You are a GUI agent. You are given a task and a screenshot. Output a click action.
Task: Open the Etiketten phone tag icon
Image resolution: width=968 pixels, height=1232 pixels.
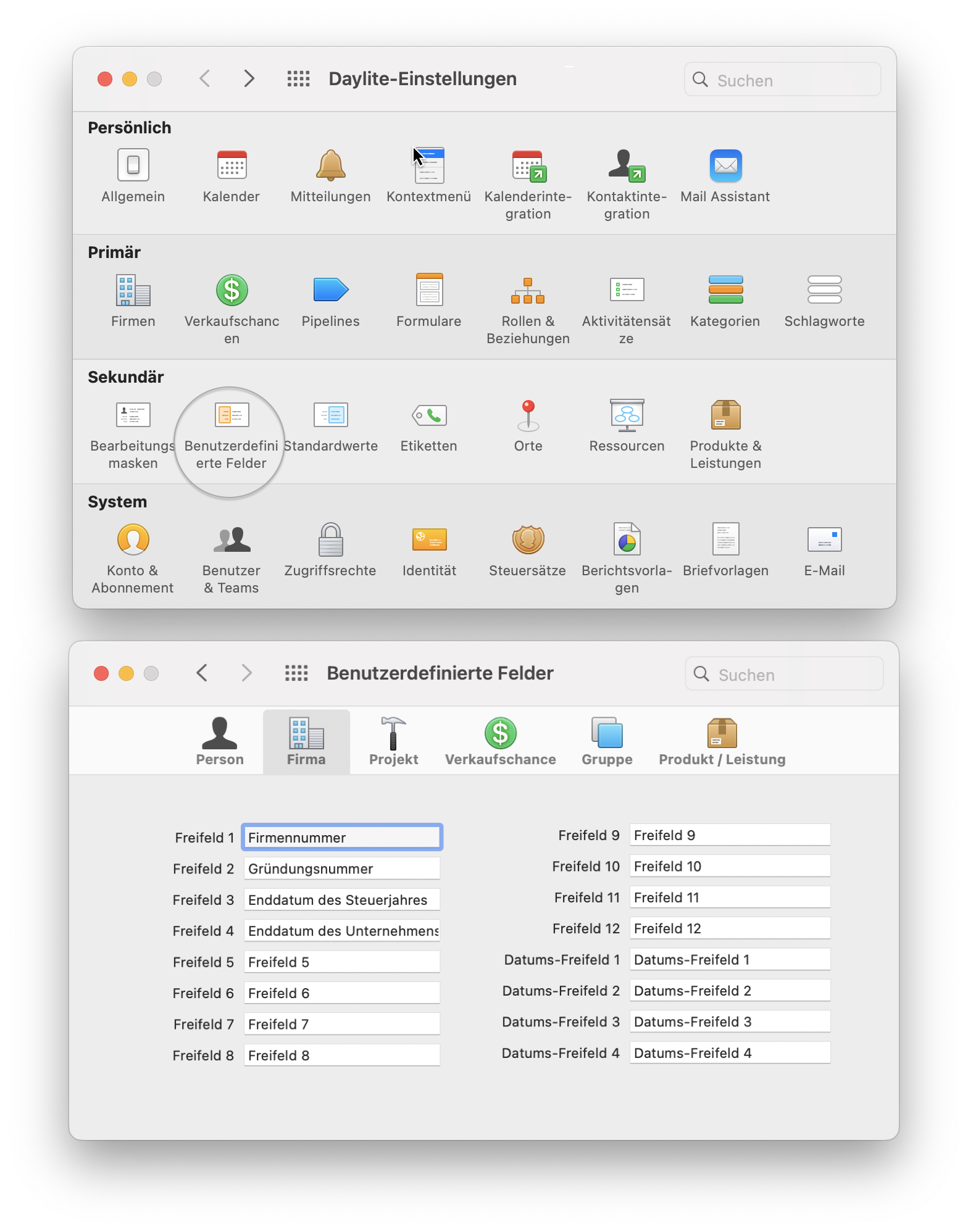429,415
